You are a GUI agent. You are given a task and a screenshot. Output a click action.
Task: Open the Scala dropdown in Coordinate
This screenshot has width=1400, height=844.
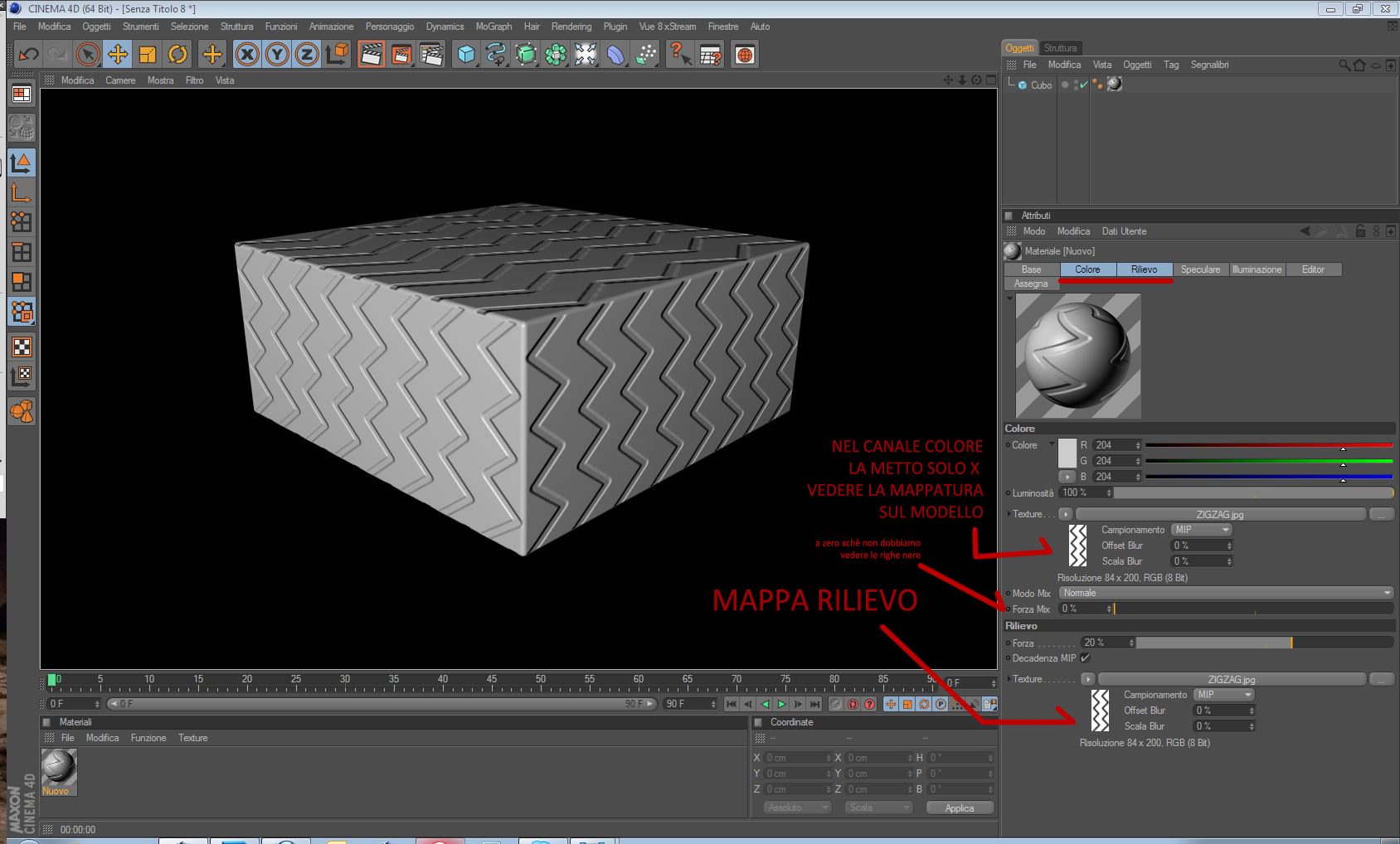[878, 808]
